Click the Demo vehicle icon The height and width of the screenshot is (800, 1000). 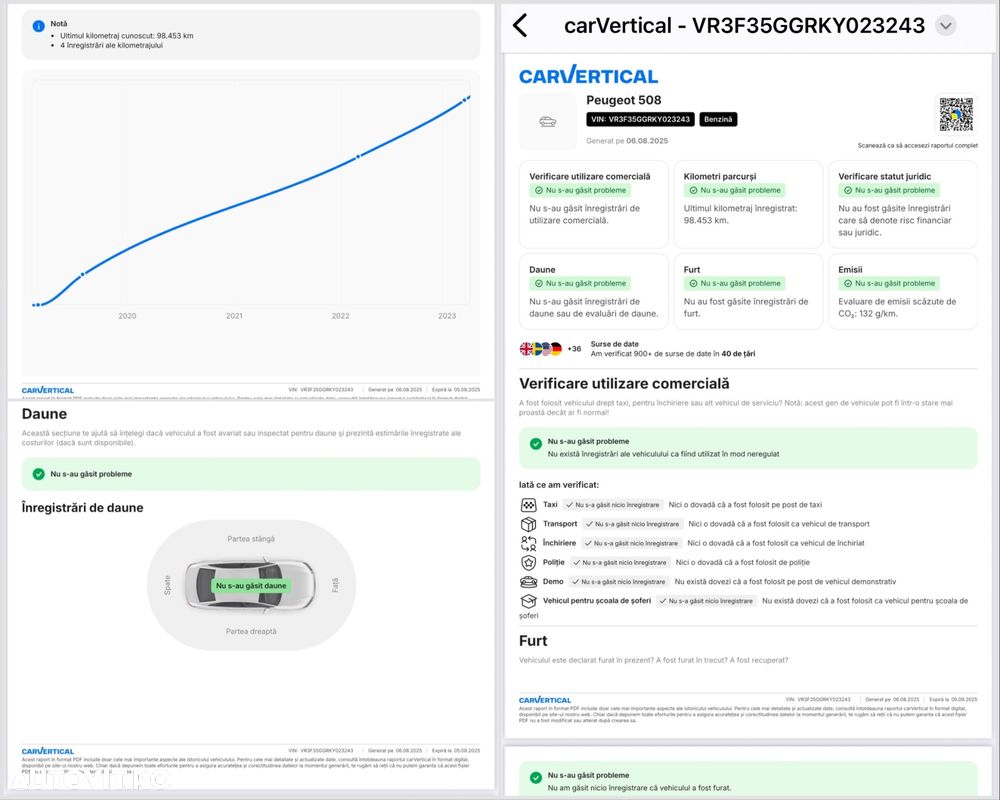tap(528, 582)
